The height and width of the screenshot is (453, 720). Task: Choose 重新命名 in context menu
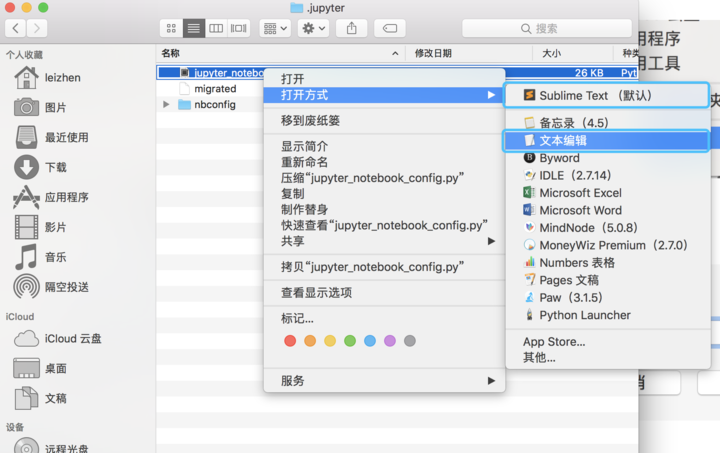(x=384, y=162)
